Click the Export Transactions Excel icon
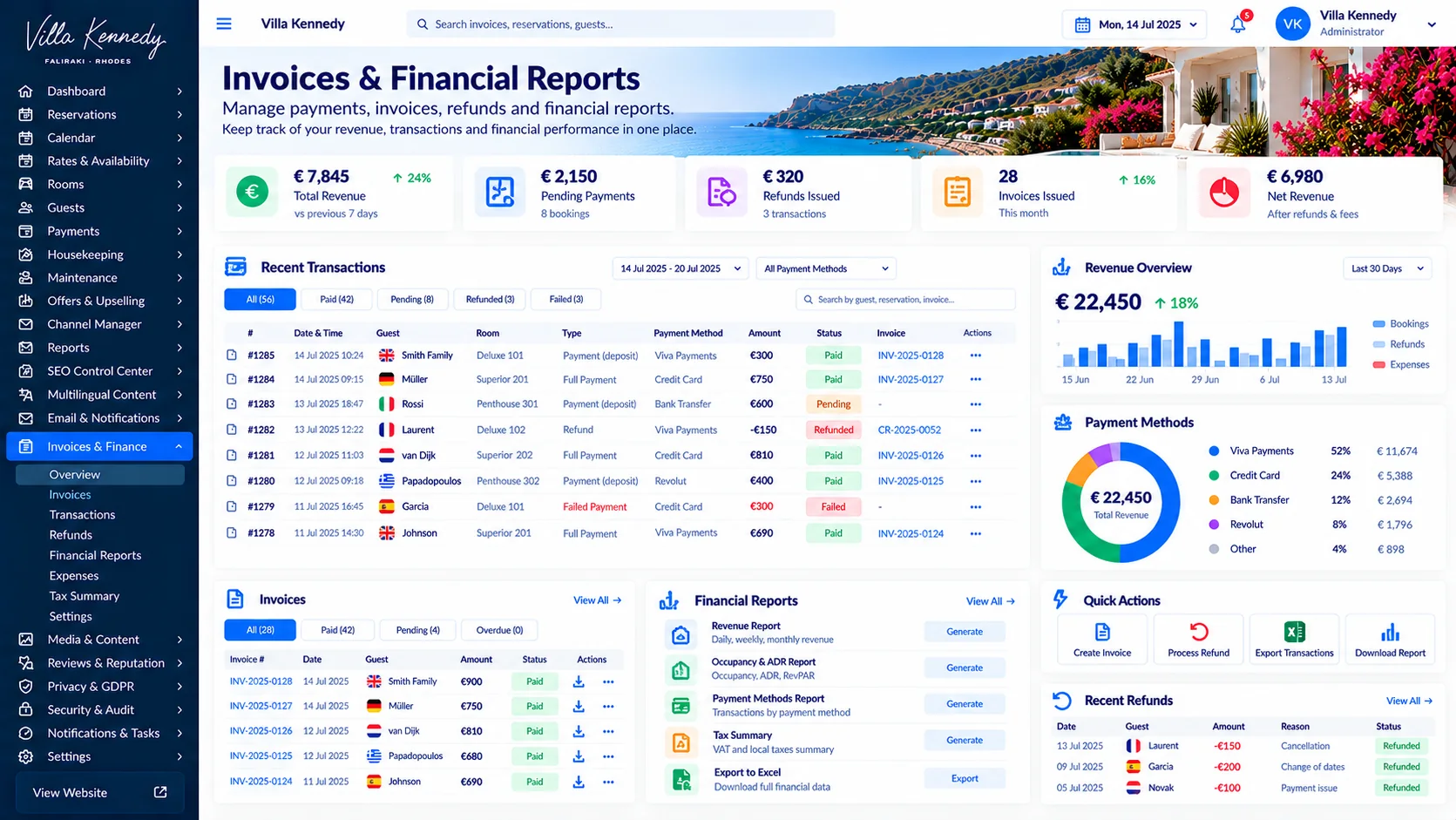This screenshot has width=1456, height=820. (1294, 632)
